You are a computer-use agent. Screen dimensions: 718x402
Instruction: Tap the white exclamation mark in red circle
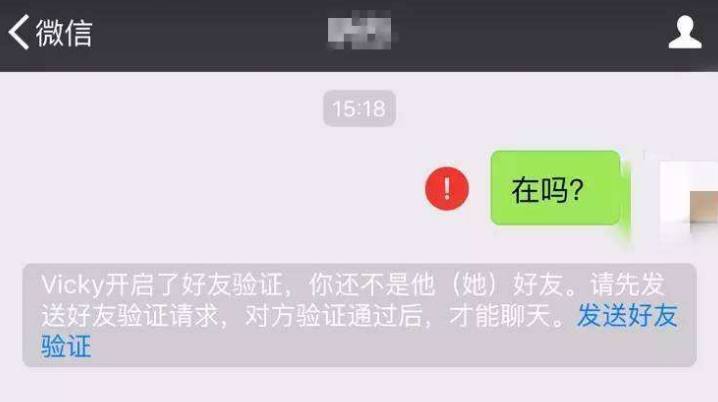(x=447, y=188)
